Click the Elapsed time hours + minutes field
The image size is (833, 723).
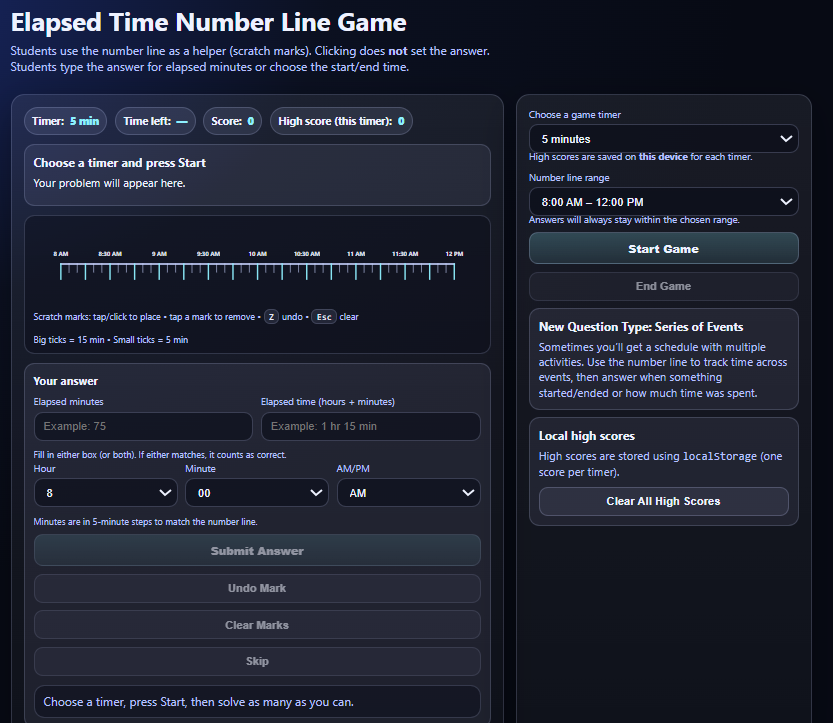[370, 426]
